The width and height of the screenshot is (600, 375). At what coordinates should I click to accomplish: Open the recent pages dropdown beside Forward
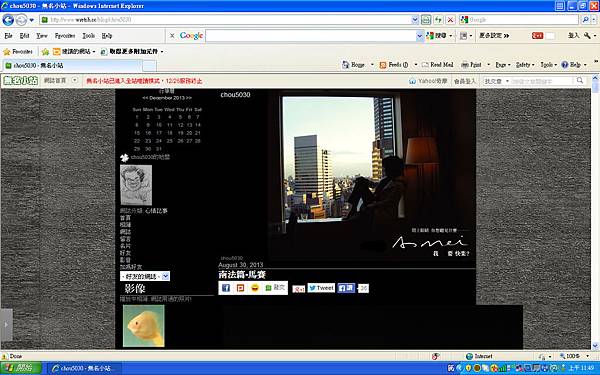click(x=32, y=20)
